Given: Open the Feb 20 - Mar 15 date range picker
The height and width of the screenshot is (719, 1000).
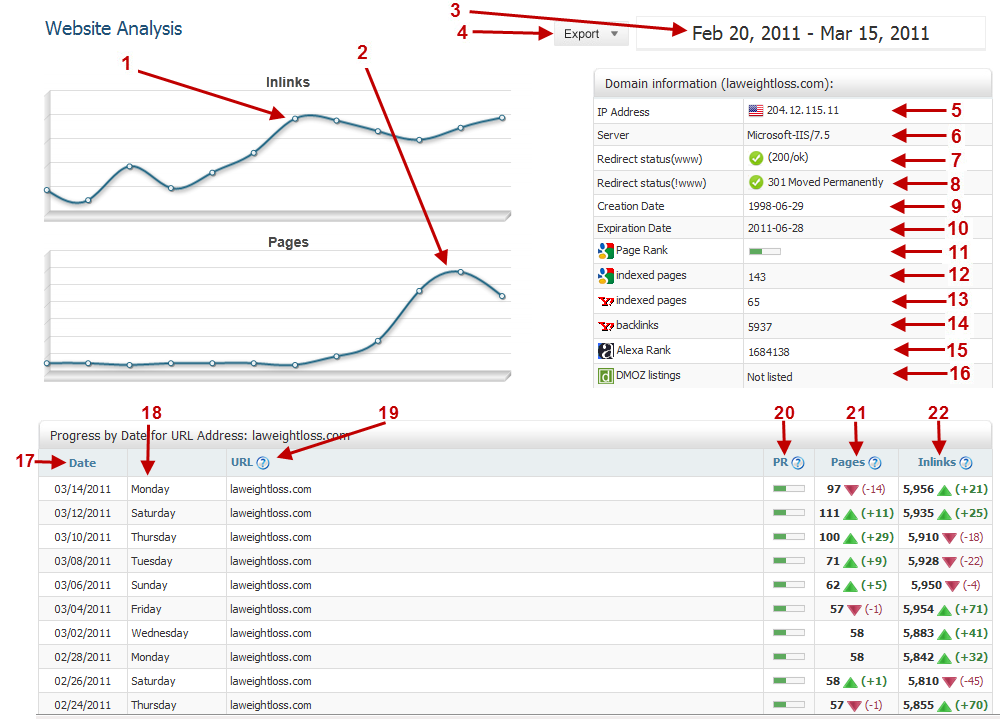Looking at the screenshot, I should point(810,34).
